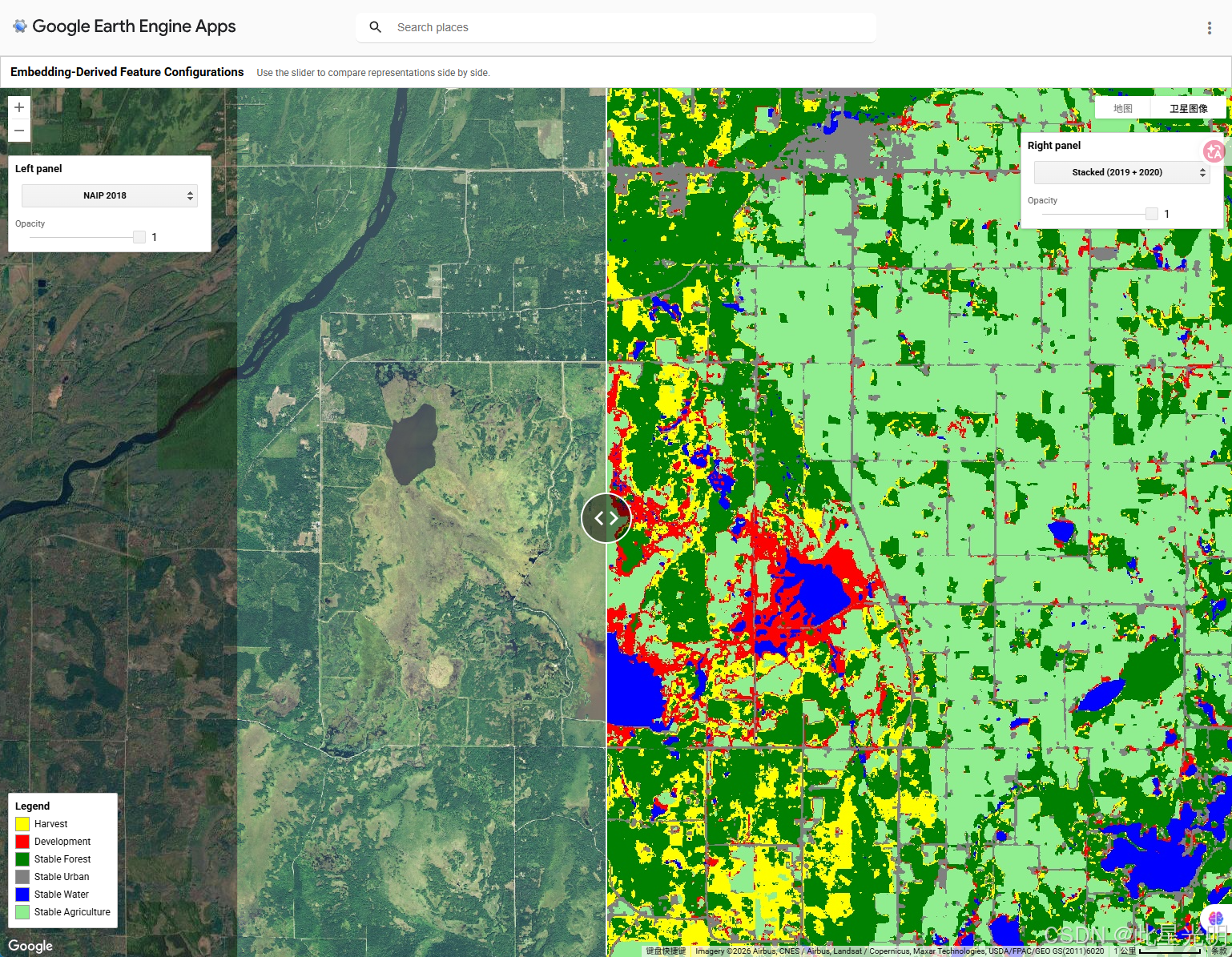Screen dimensions: 1232x957
Task: Zoom in on the map
Action: coord(19,107)
